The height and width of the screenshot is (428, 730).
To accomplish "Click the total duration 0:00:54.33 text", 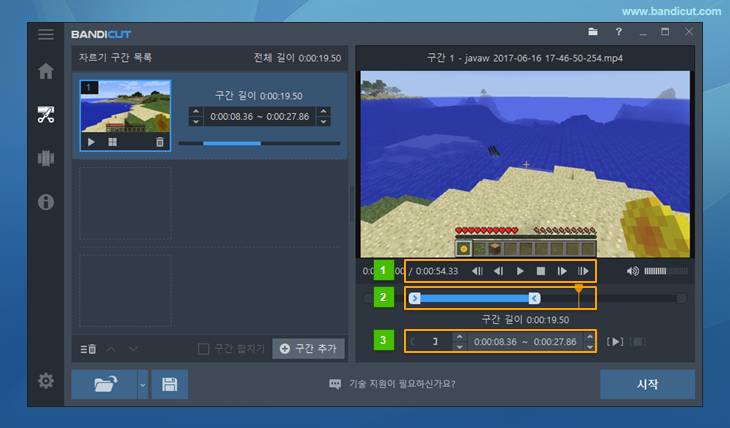I will tap(437, 271).
